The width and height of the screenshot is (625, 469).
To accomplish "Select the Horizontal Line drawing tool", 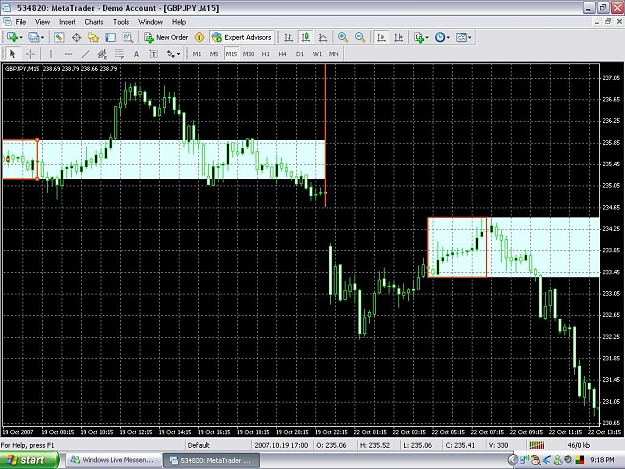I will [x=68, y=54].
